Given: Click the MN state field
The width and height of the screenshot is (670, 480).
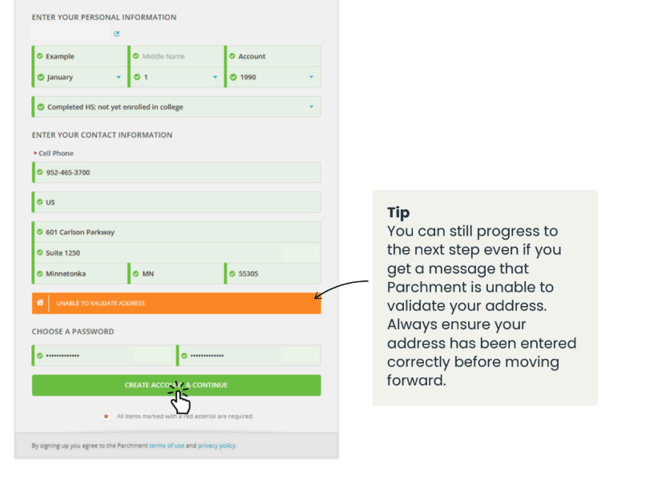Looking at the screenshot, I should tap(176, 274).
